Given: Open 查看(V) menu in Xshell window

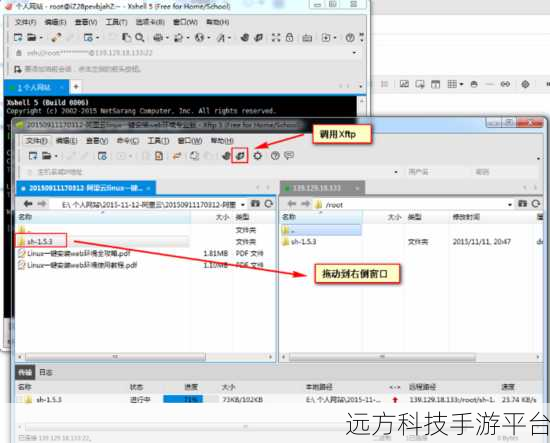Looking at the screenshot, I should coord(86,22).
